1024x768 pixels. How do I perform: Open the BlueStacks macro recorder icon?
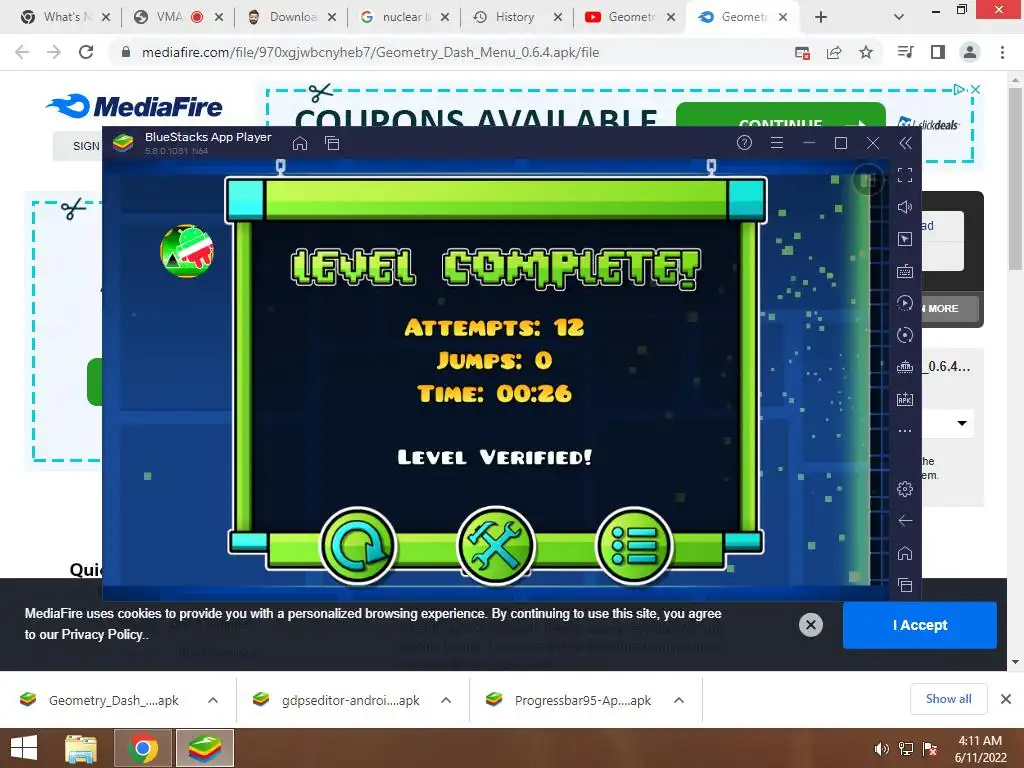pos(905,303)
